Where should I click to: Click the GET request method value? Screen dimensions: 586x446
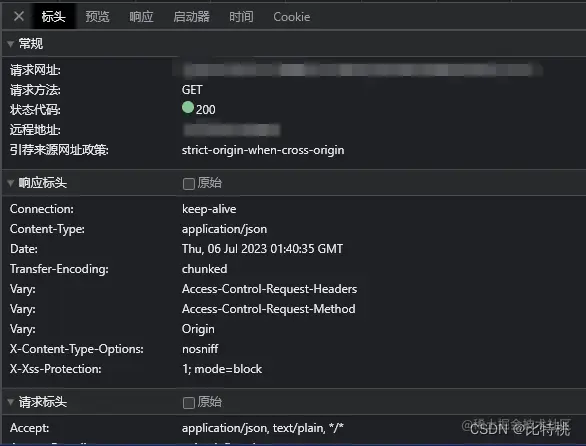(192, 90)
